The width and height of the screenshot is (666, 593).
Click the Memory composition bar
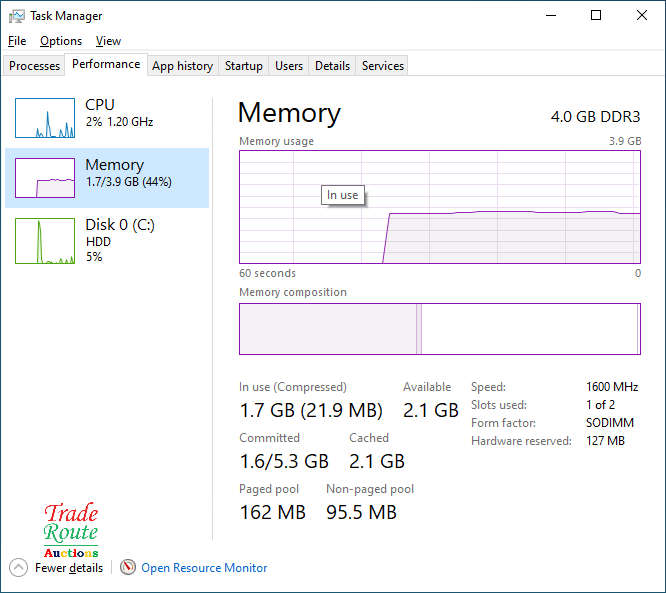[x=440, y=329]
